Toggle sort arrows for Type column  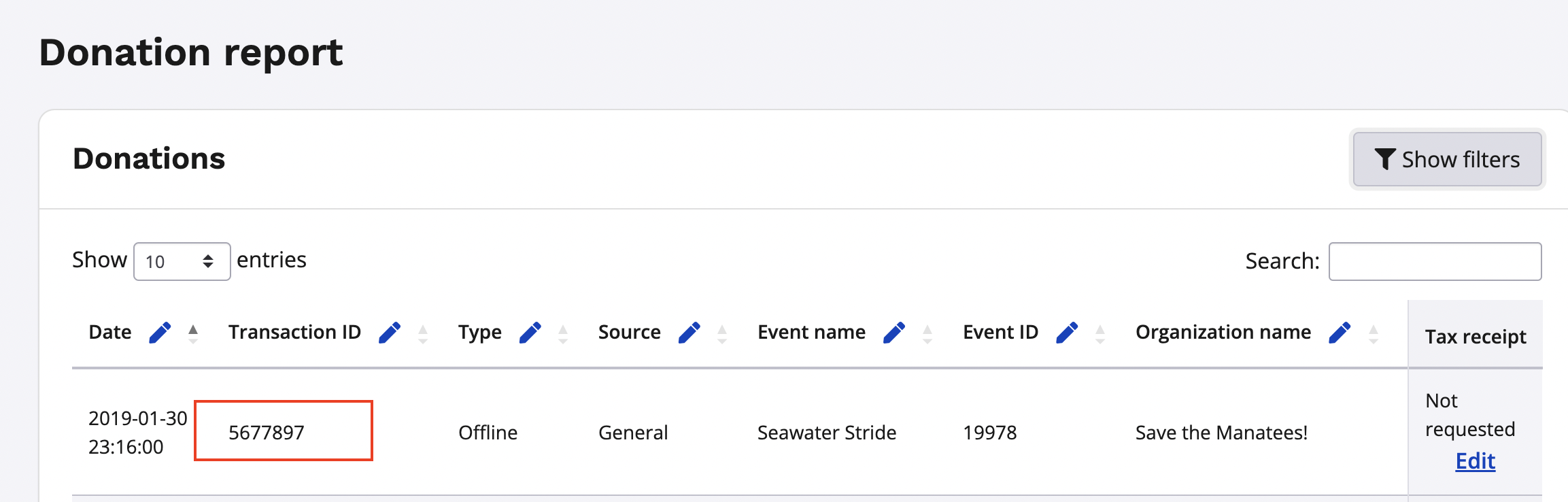pos(563,333)
